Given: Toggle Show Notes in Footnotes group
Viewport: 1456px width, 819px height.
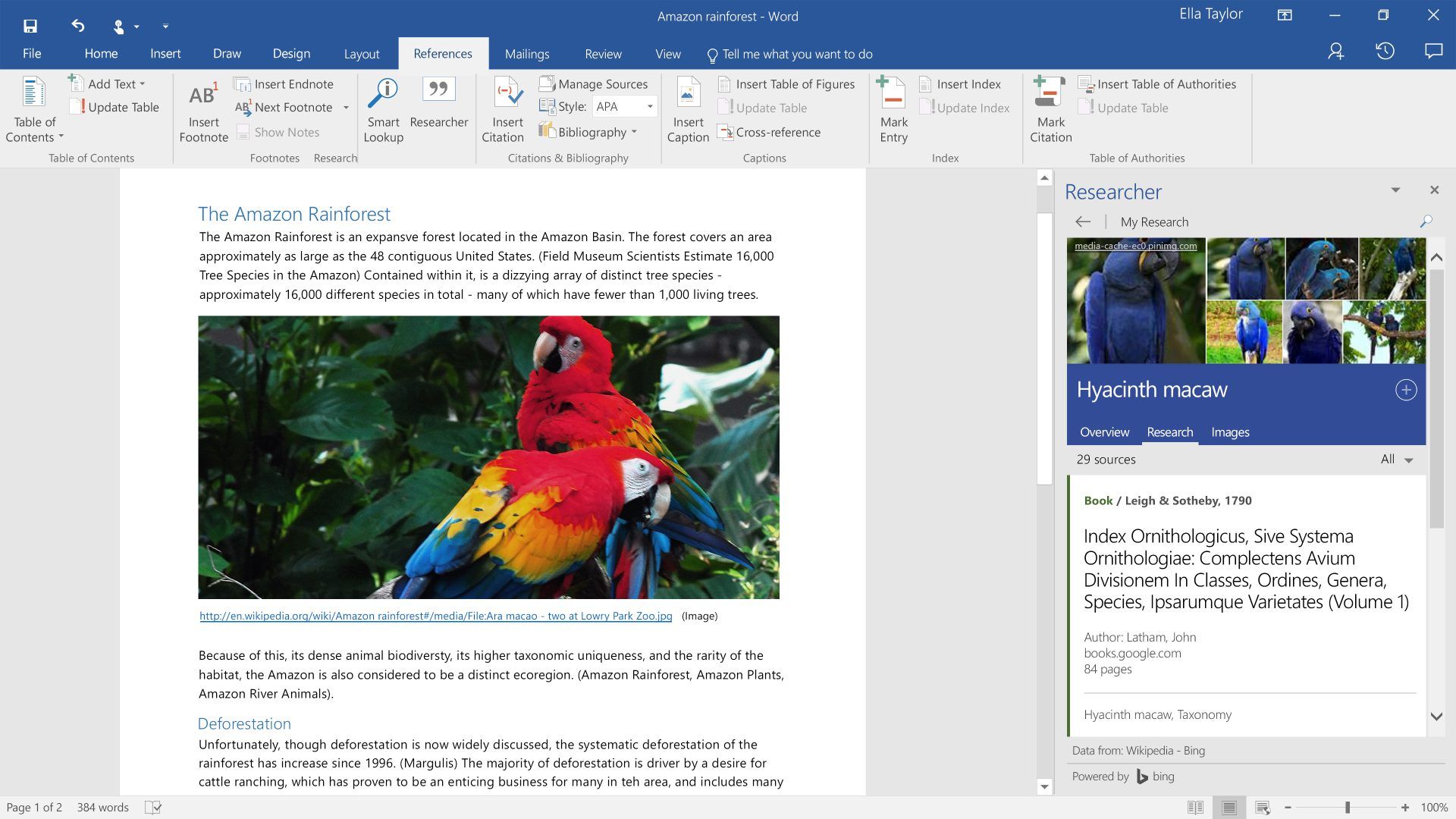Looking at the screenshot, I should click(x=285, y=131).
